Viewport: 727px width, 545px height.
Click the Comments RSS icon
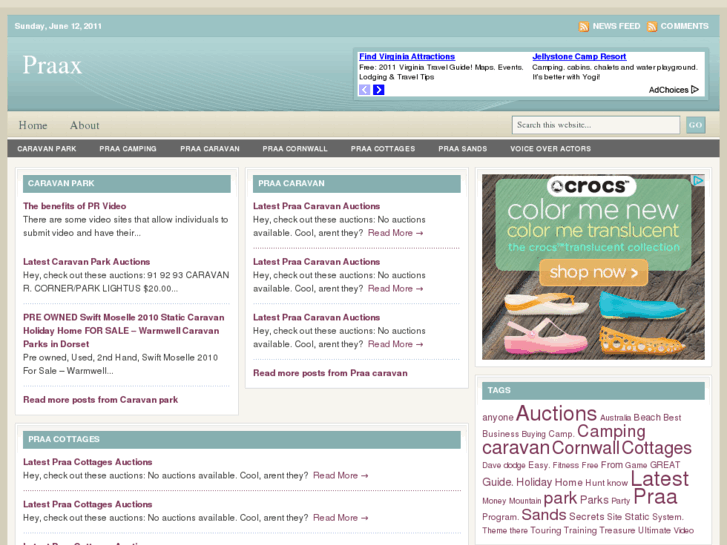pos(652,26)
